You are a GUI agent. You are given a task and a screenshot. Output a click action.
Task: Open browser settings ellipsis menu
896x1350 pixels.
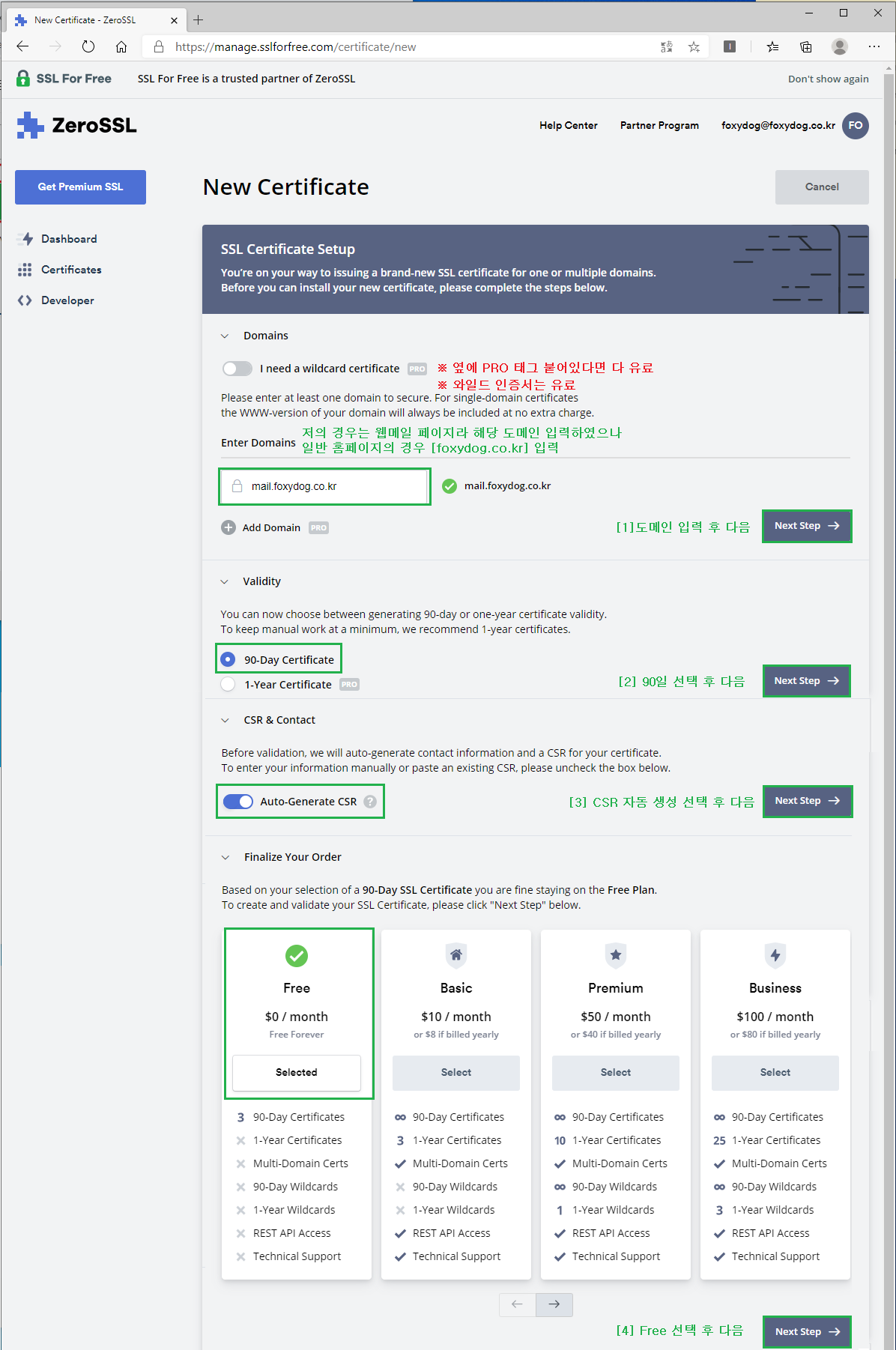(874, 46)
